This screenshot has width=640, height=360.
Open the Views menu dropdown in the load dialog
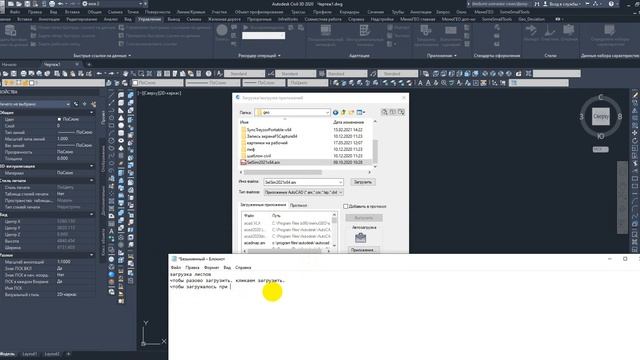(x=361, y=112)
